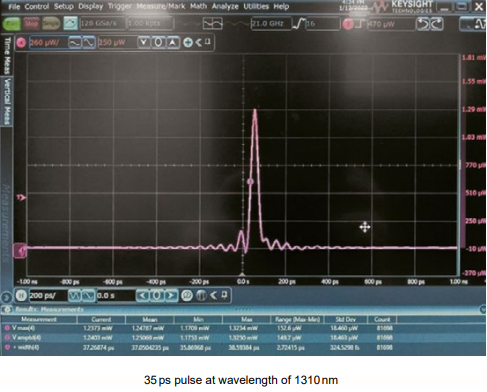Click the 1.00 kpts memory depth field
This screenshot has height=392, width=487.
pos(151,24)
